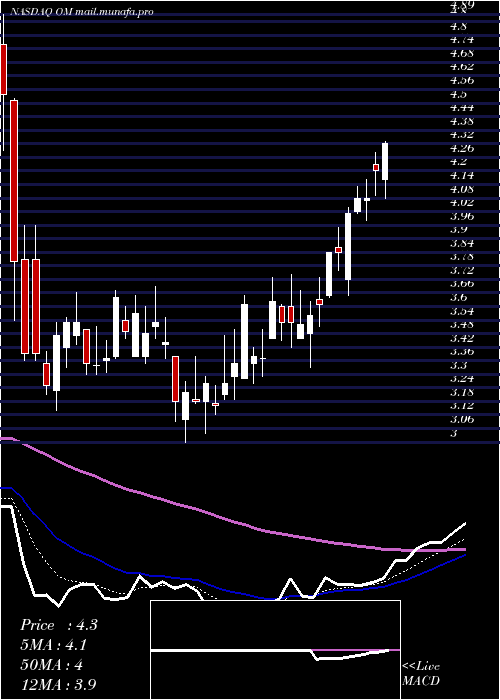Click the '<<Live MACD' label
Image resolution: width=500 pixels, height=700 pixels.
421,674
